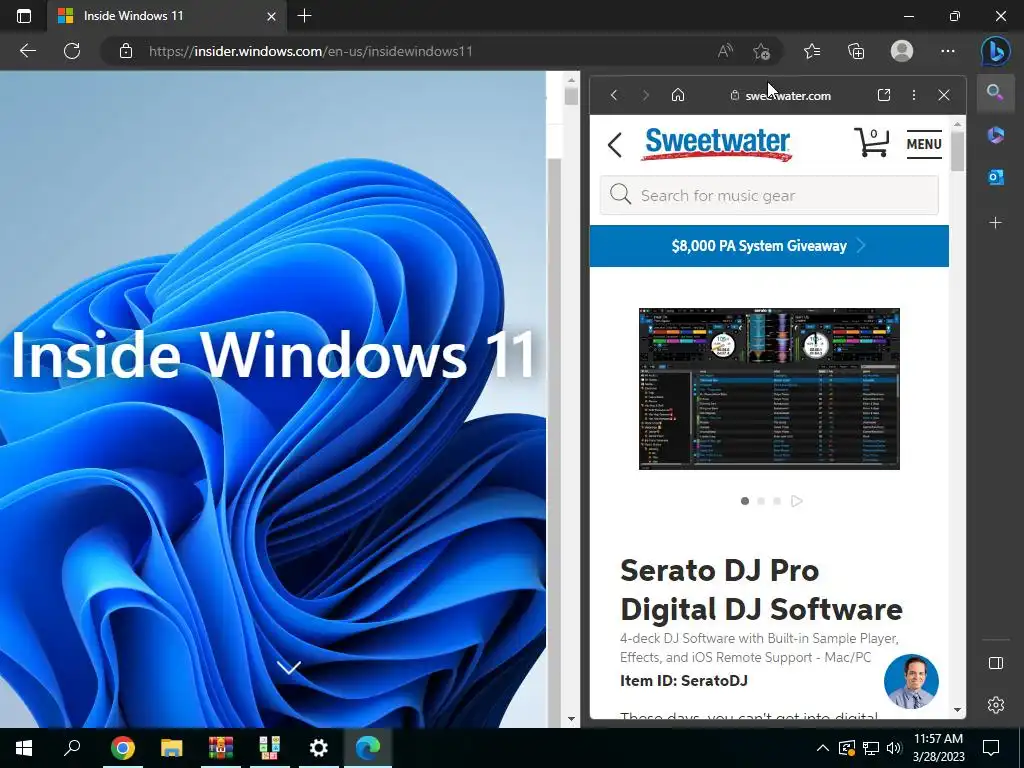Click the magnifier icon in Sweetwater search
Screen dimensions: 1024x768
620,195
